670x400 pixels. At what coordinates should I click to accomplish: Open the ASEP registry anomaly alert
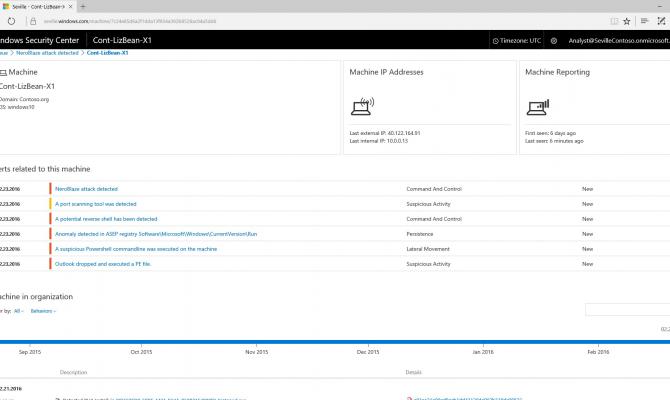pos(156,234)
